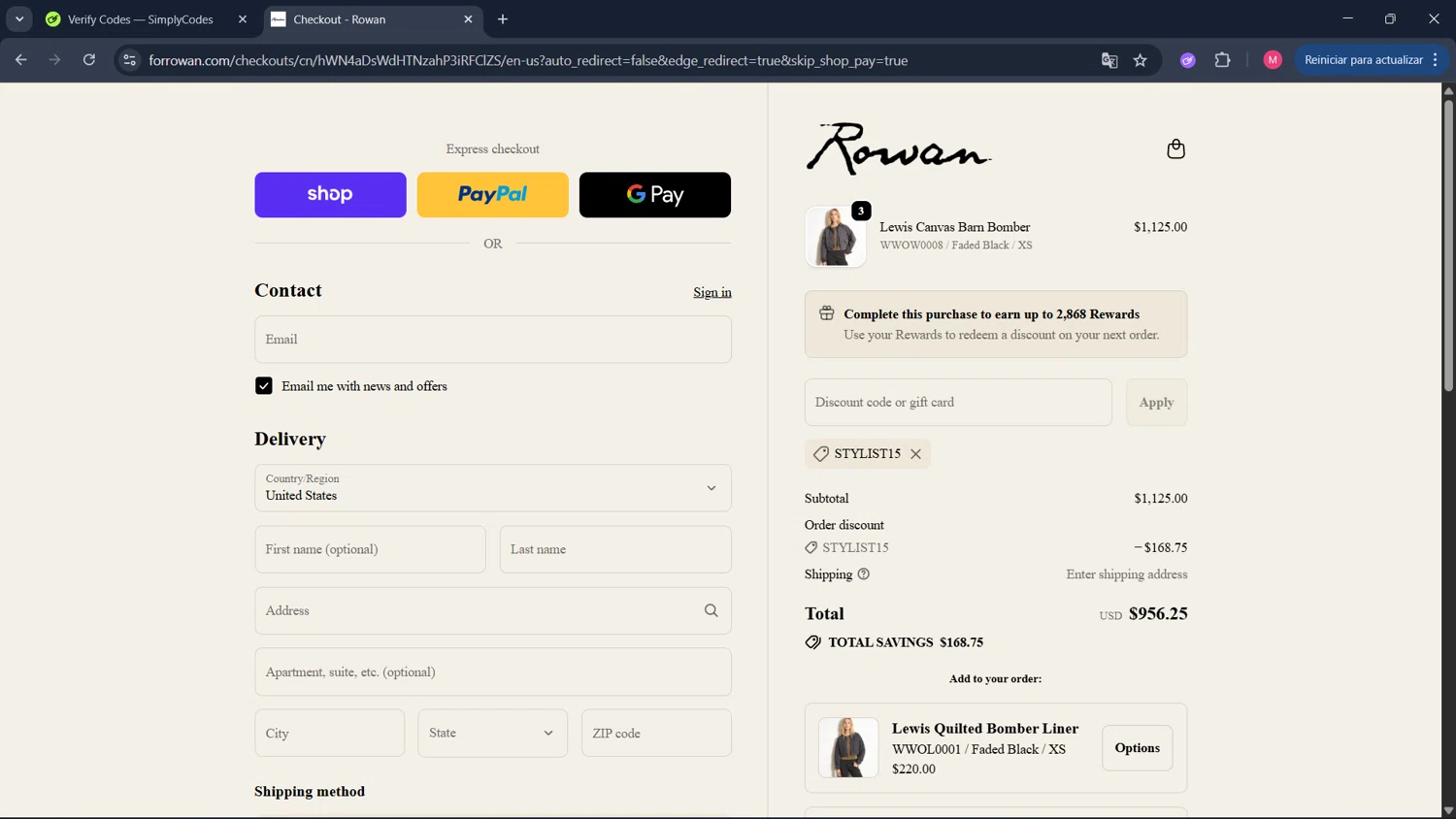Open the State dropdown
This screenshot has height=819, width=1456.
pyautogui.click(x=493, y=733)
